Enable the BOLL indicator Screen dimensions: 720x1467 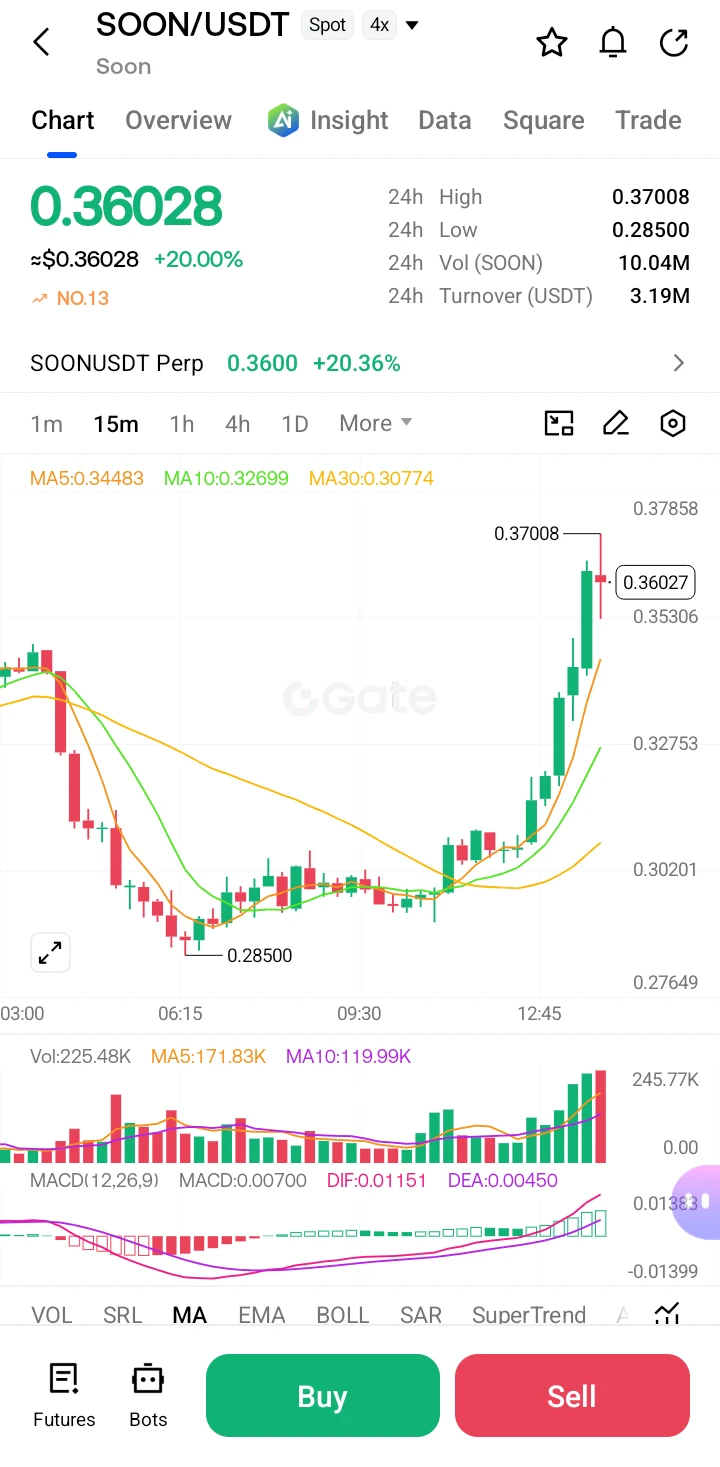[343, 1314]
